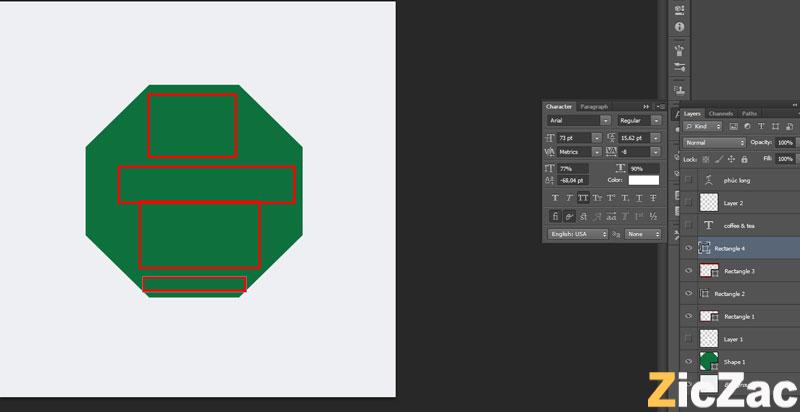Switch to the Paragraph tab
Screen dimensions: 800x412
594,106
